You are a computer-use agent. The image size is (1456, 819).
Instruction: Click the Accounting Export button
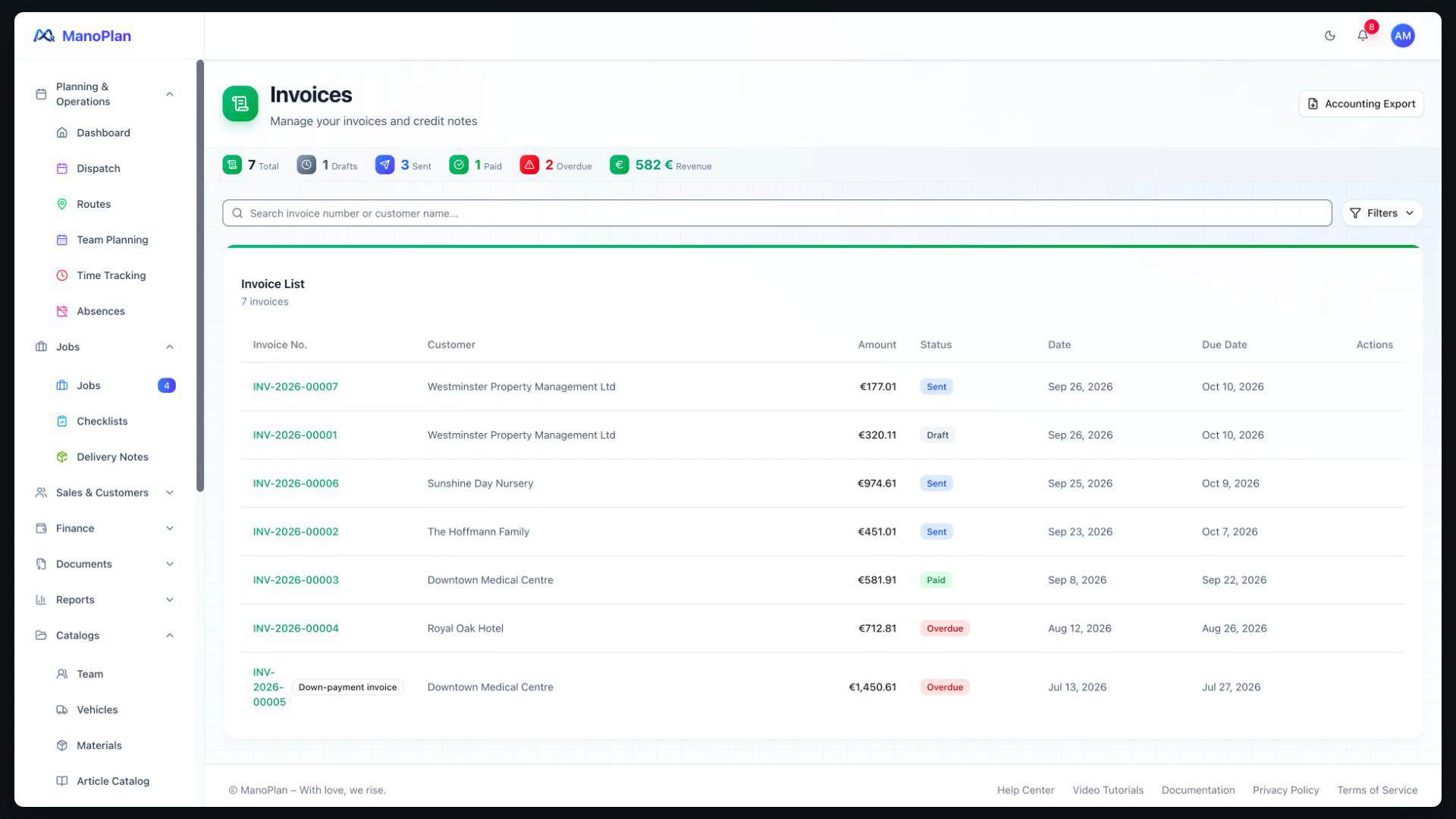[1361, 104]
